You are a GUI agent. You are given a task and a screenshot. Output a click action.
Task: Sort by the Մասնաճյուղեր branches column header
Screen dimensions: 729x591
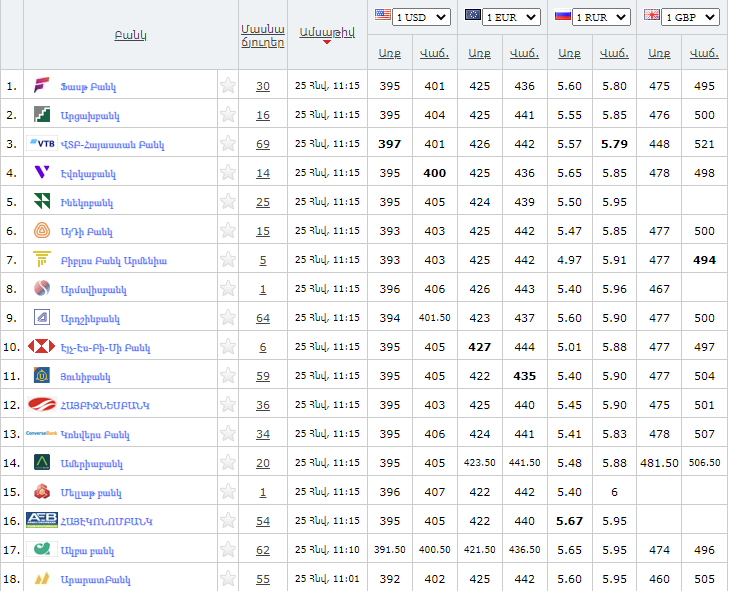tap(262, 35)
